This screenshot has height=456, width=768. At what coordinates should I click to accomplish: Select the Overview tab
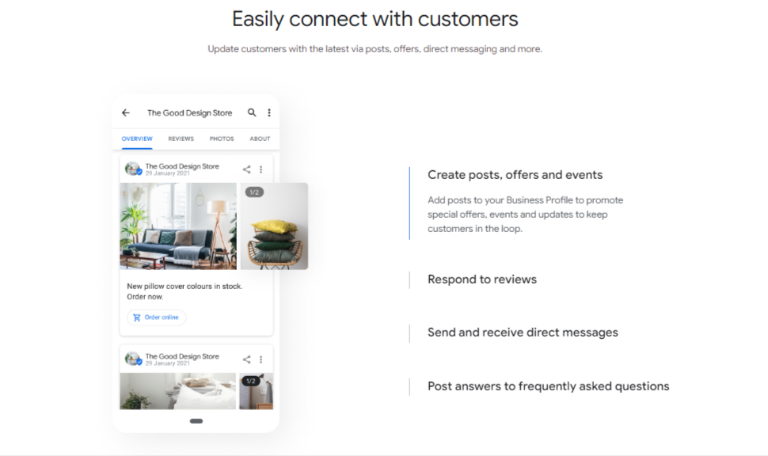click(137, 139)
